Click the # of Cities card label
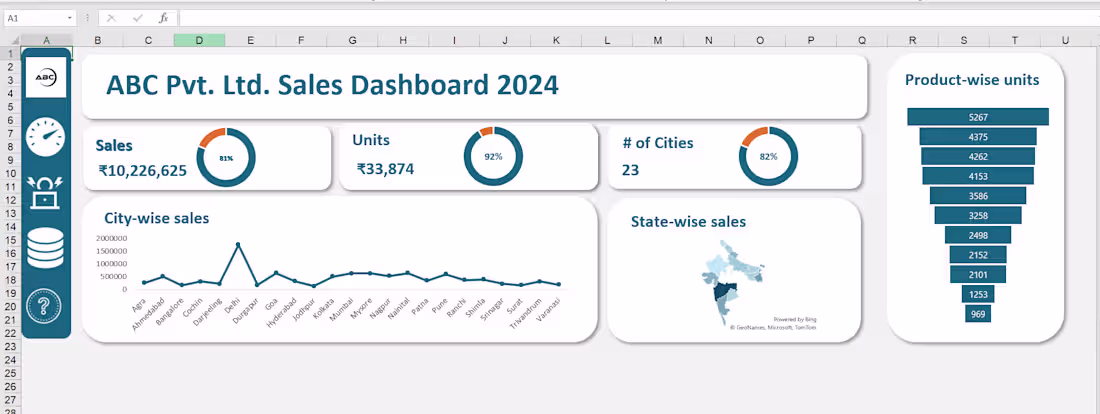 click(x=658, y=143)
